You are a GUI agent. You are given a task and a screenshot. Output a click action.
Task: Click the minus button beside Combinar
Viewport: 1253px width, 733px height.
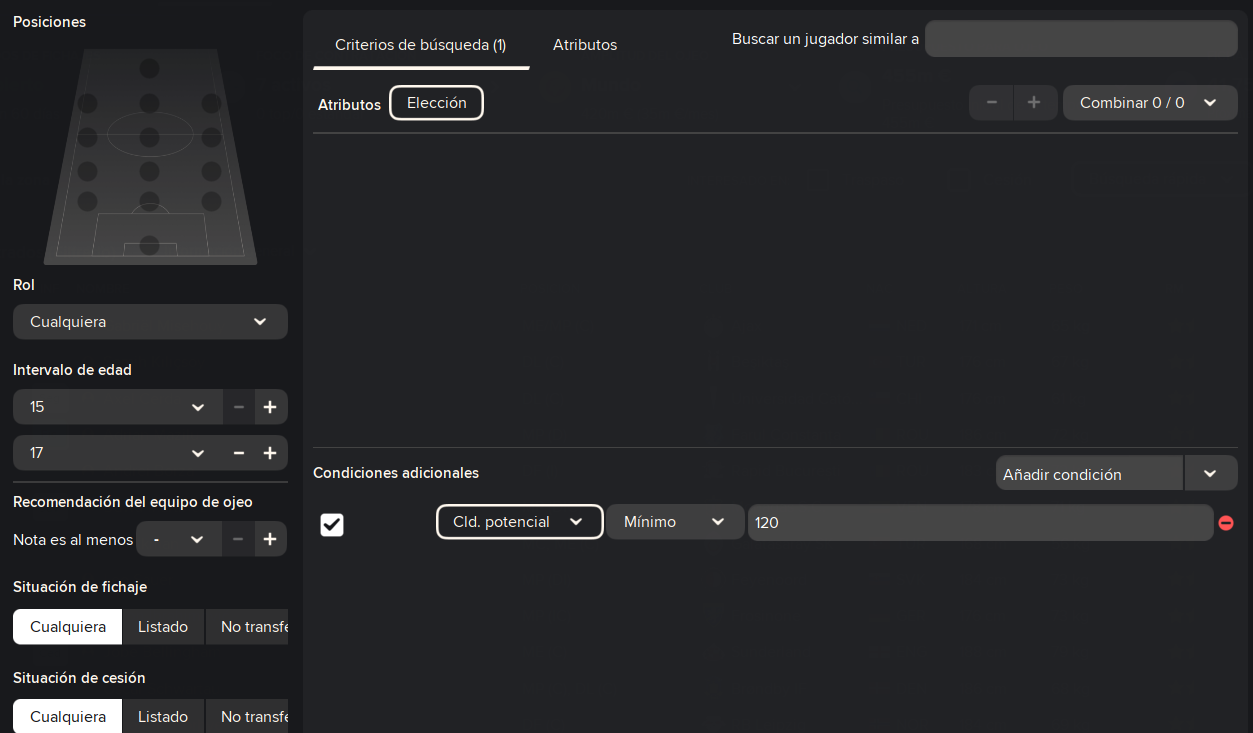[x=991, y=102]
